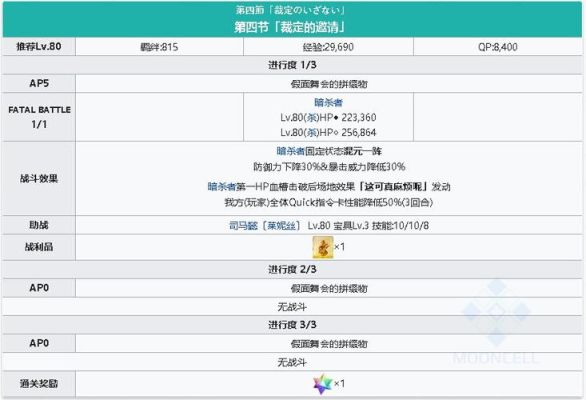This screenshot has height=400, width=586.
Task: Click the AP0 cell under 进行度 3/3
Action: coord(39,343)
